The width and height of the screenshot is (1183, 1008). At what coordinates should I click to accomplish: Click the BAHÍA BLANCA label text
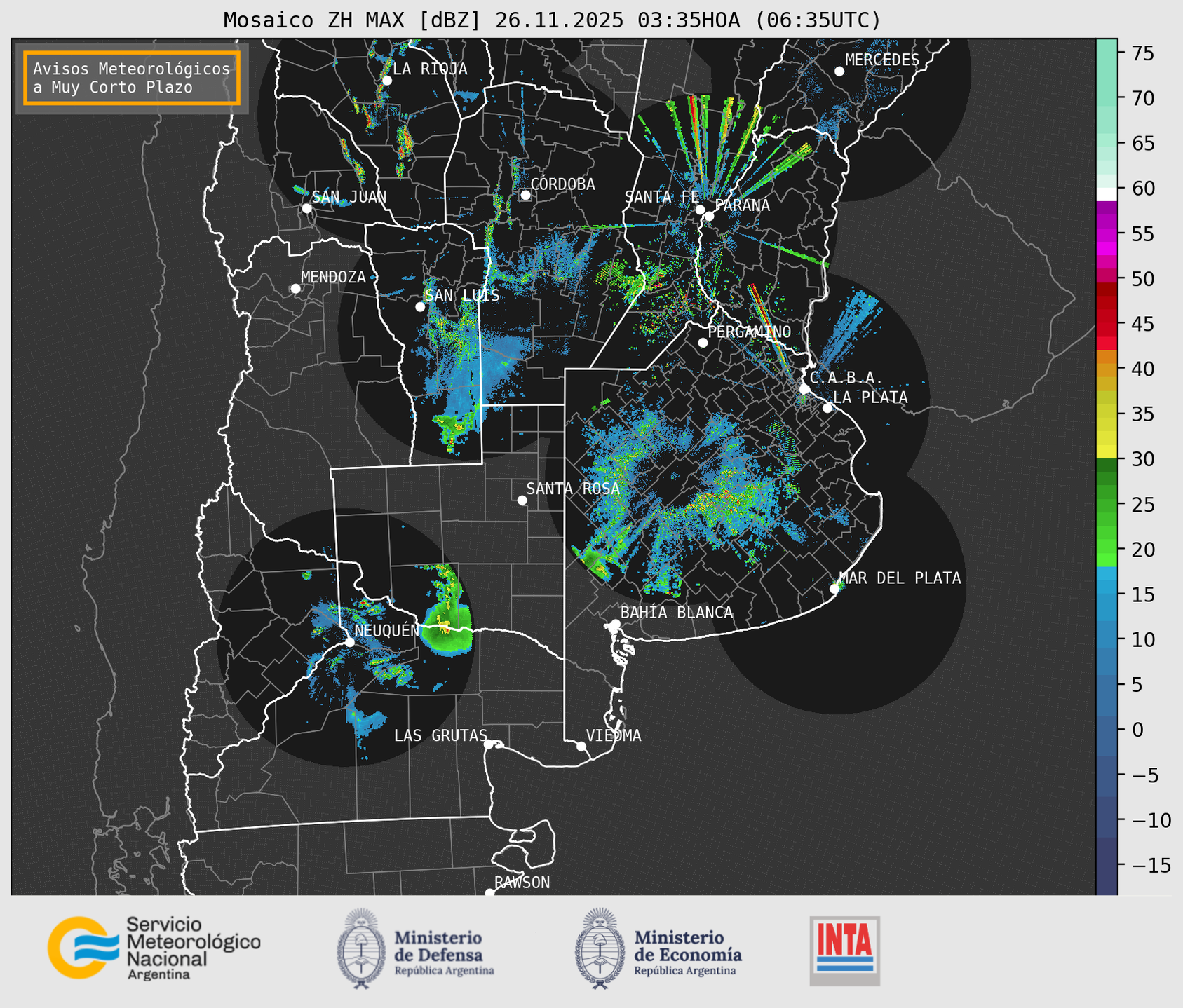click(x=677, y=613)
